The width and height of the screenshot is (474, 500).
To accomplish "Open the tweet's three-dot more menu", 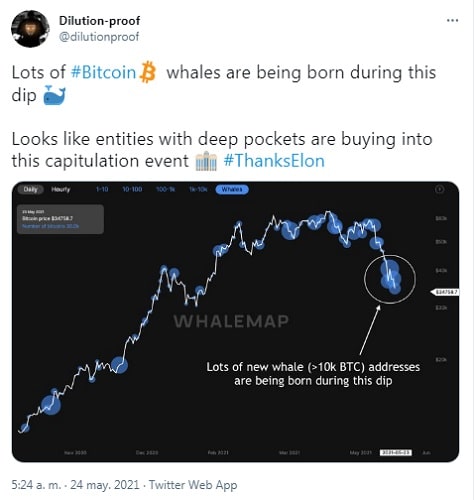I will 452,21.
